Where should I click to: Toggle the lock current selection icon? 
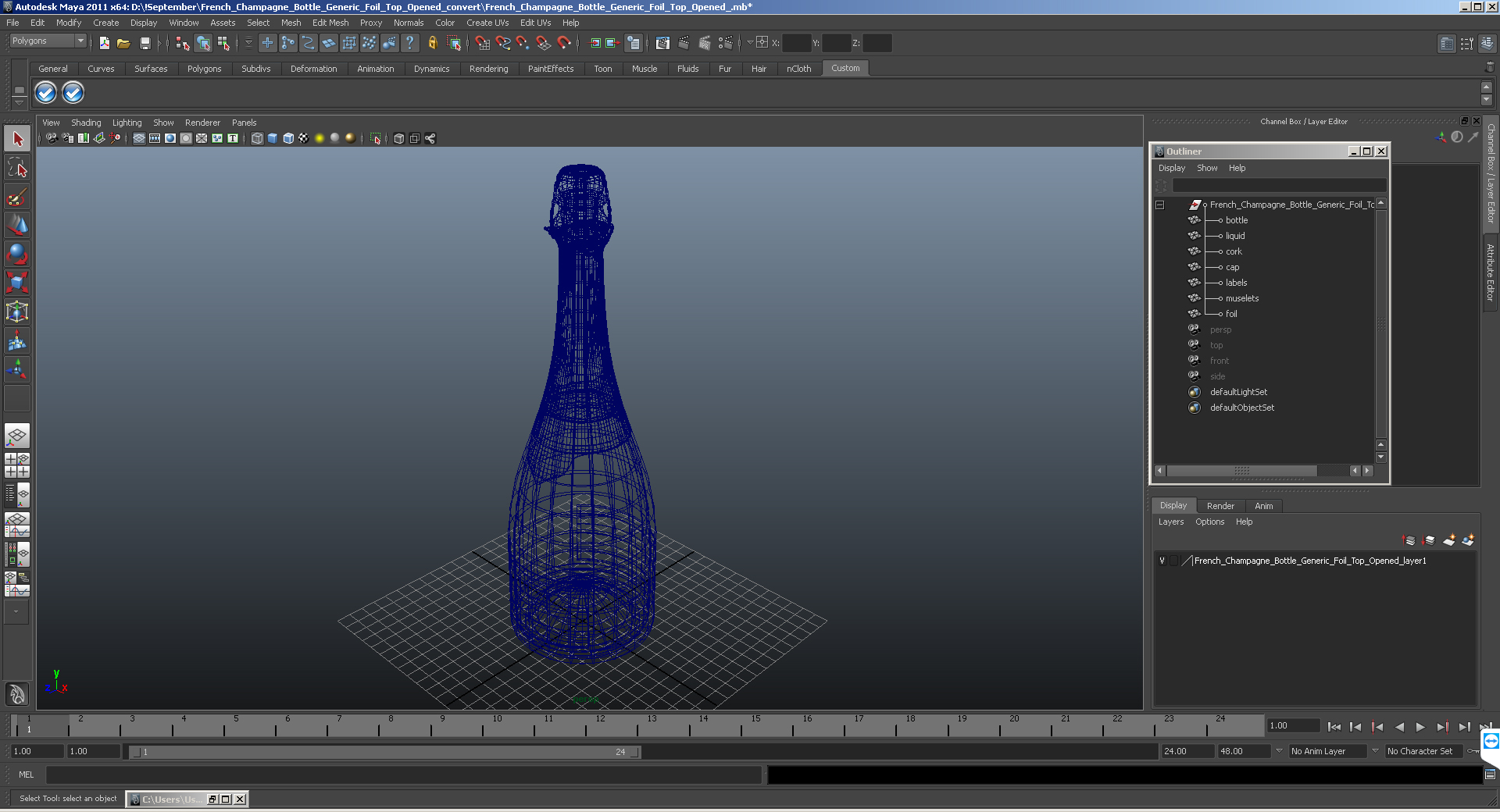point(432,43)
